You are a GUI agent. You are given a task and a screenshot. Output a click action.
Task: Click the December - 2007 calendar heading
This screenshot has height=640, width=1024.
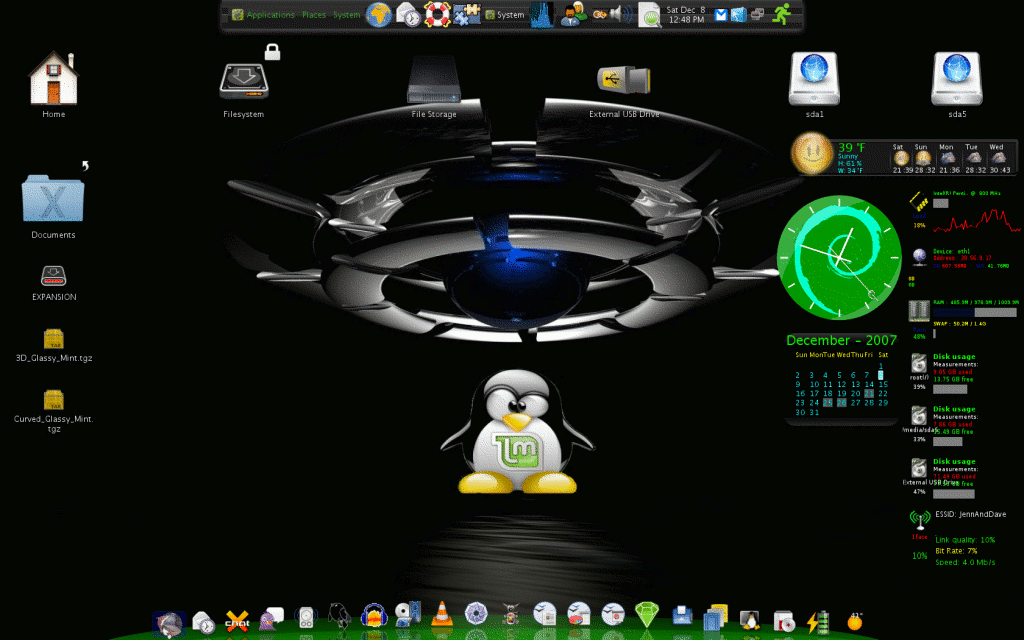841,340
